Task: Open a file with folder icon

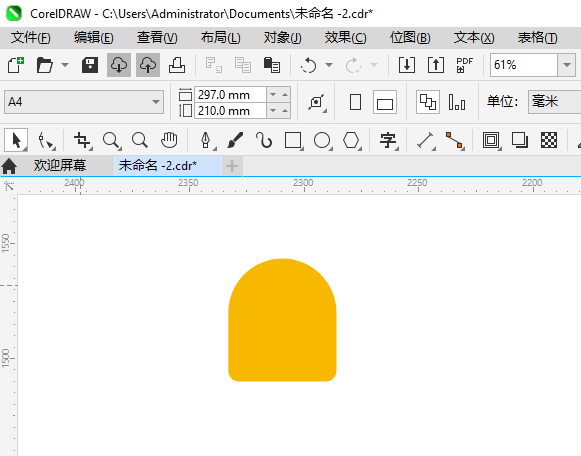Action: click(x=45, y=65)
